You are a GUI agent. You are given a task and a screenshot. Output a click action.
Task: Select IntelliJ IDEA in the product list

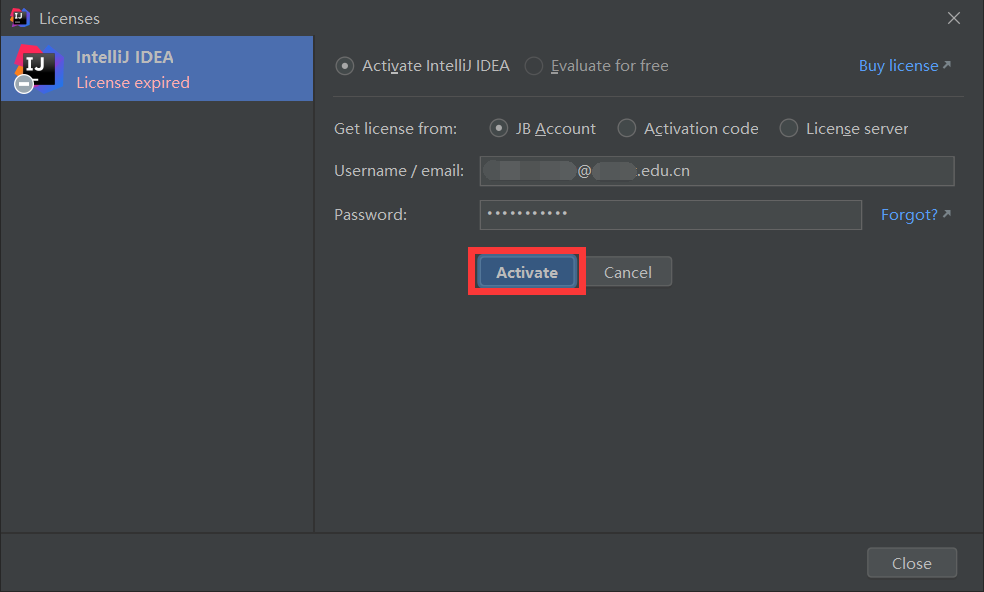(x=157, y=68)
